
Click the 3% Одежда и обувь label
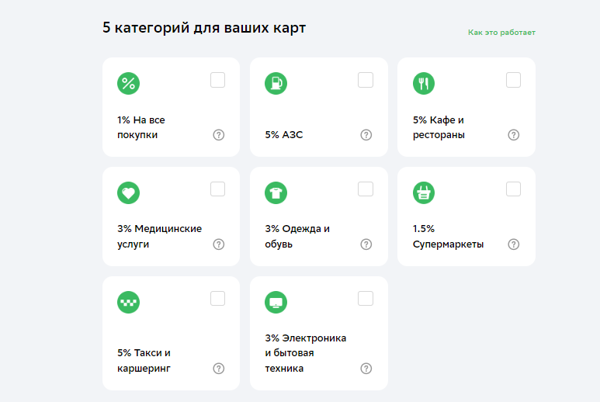[297, 236]
